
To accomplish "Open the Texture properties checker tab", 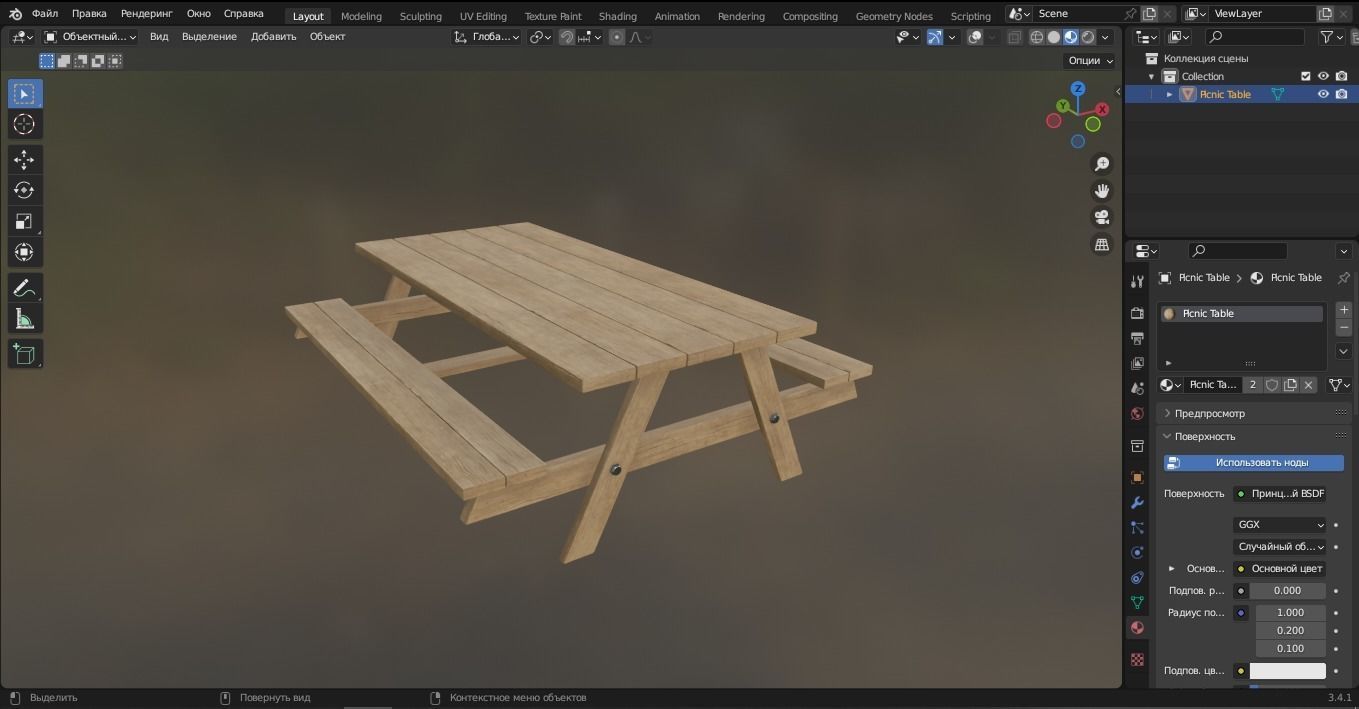I will [1137, 660].
